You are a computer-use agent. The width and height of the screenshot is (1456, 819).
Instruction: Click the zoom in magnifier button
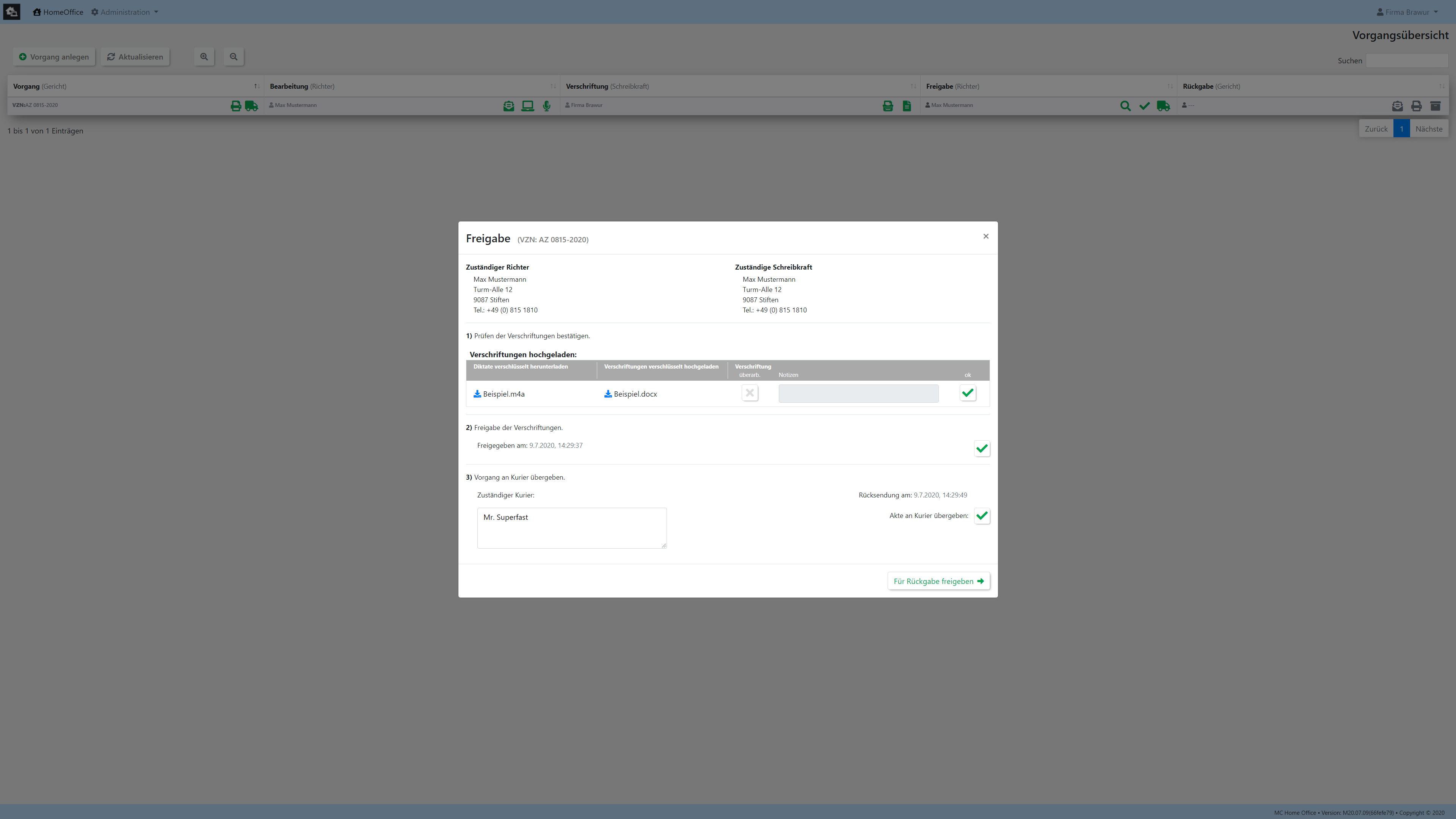204,56
